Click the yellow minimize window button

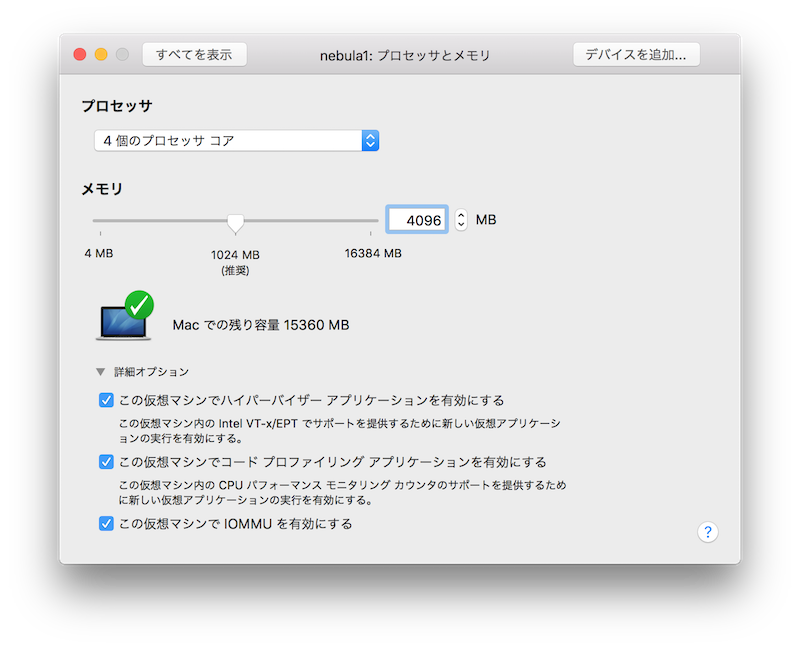pyautogui.click(x=101, y=55)
